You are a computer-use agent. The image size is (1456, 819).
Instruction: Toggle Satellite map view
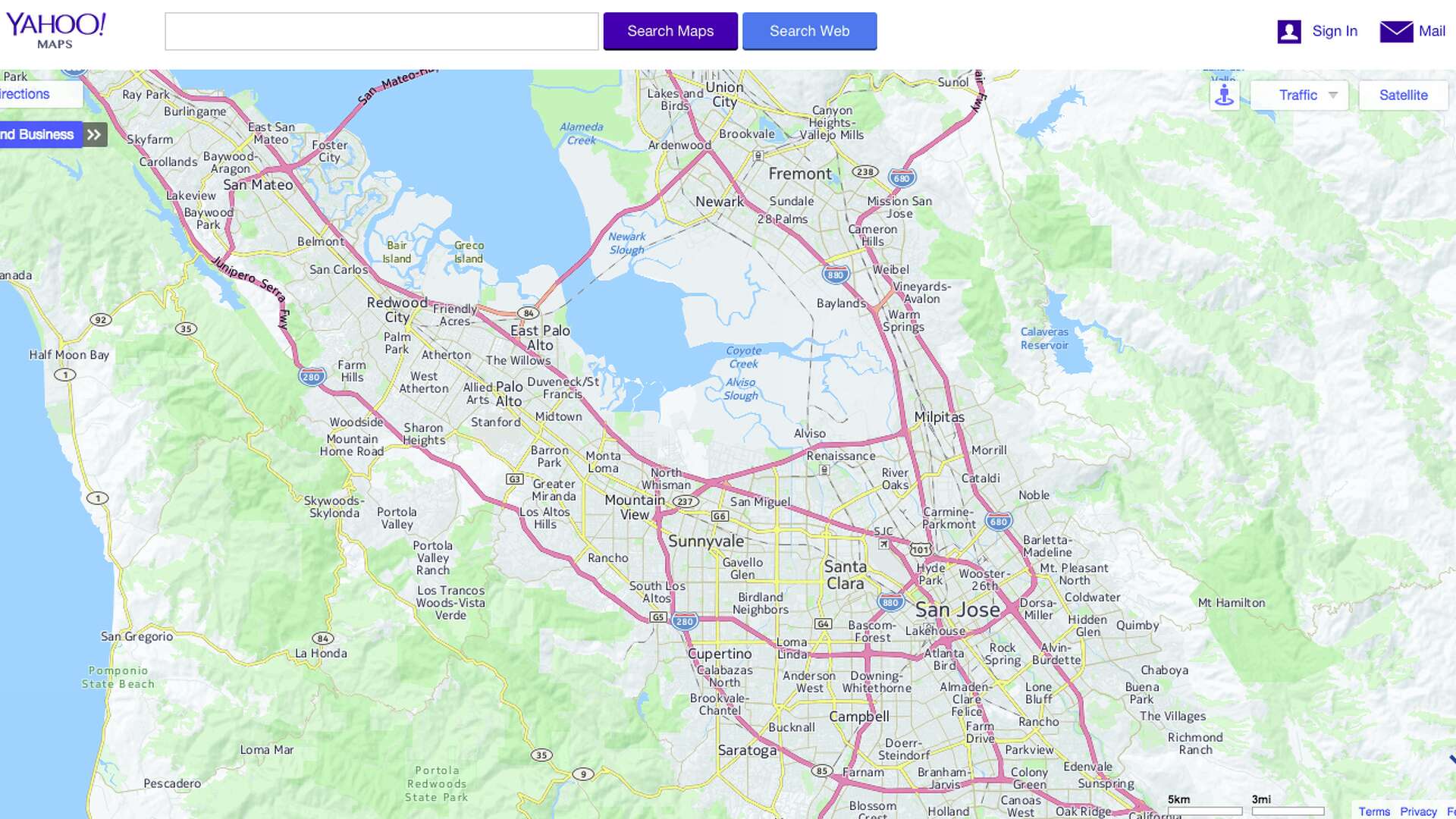point(1402,96)
